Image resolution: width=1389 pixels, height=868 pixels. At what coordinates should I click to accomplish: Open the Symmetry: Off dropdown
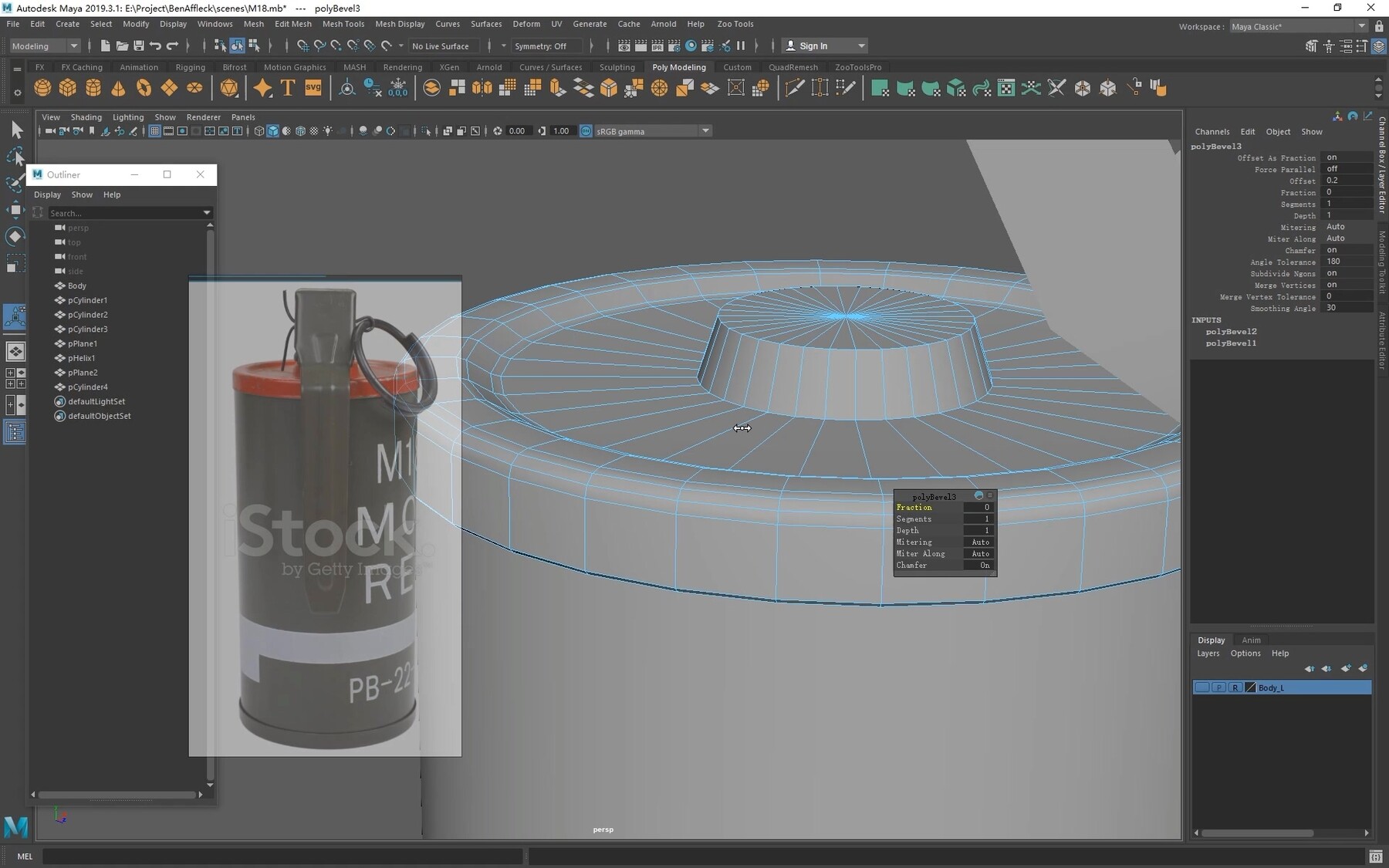coord(546,46)
